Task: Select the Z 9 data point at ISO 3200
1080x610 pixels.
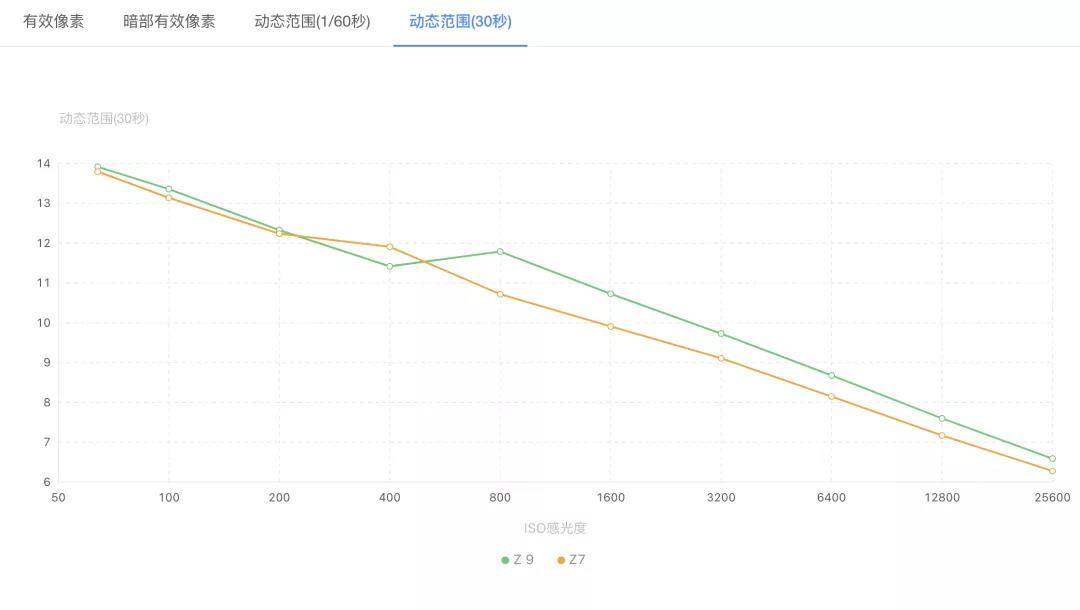Action: click(721, 333)
